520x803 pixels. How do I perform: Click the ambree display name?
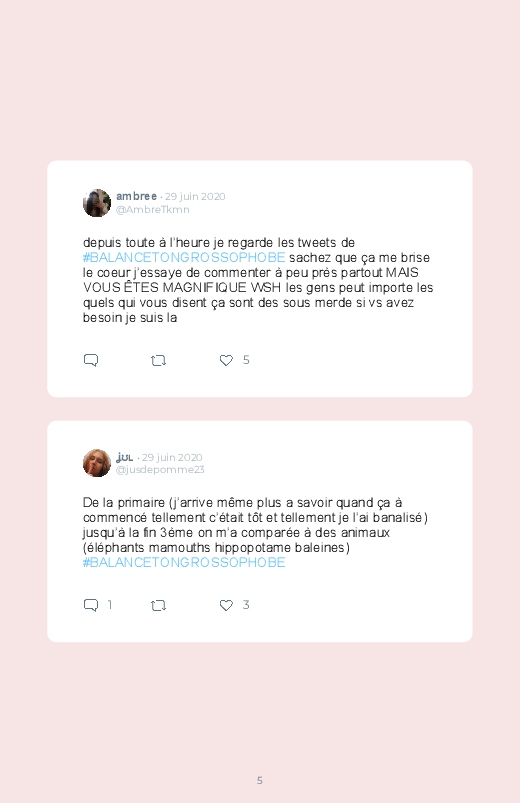coord(136,196)
